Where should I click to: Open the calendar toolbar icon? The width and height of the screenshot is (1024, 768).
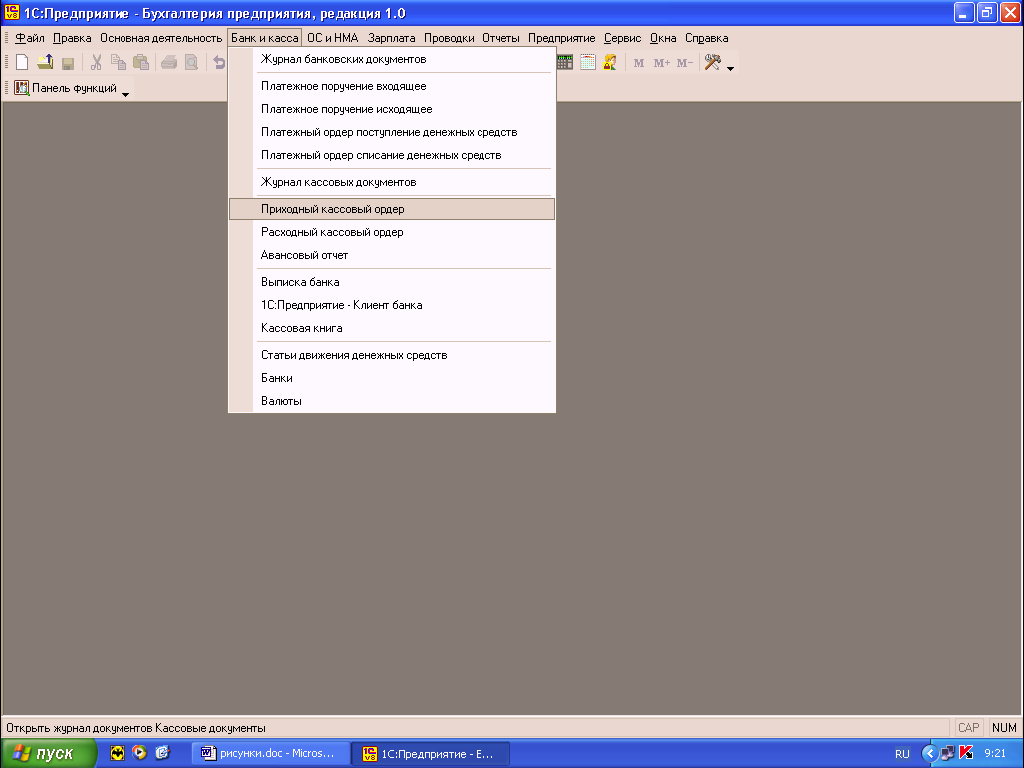click(588, 62)
